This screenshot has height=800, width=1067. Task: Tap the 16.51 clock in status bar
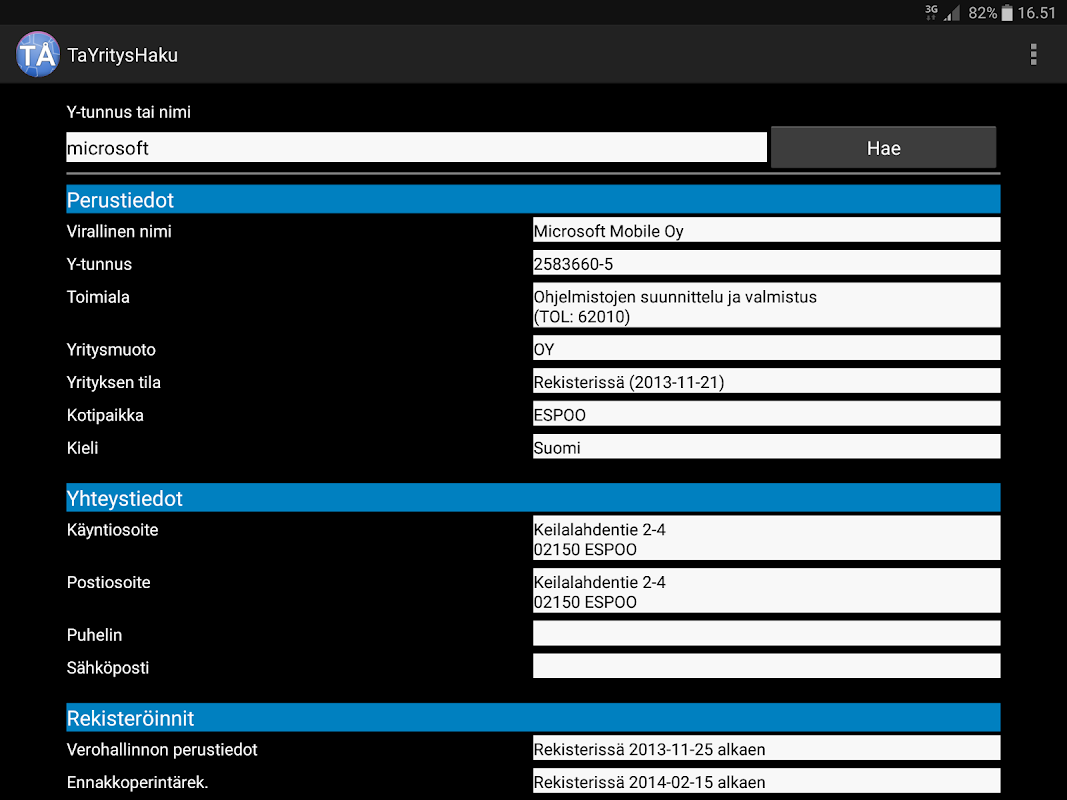click(x=1036, y=13)
